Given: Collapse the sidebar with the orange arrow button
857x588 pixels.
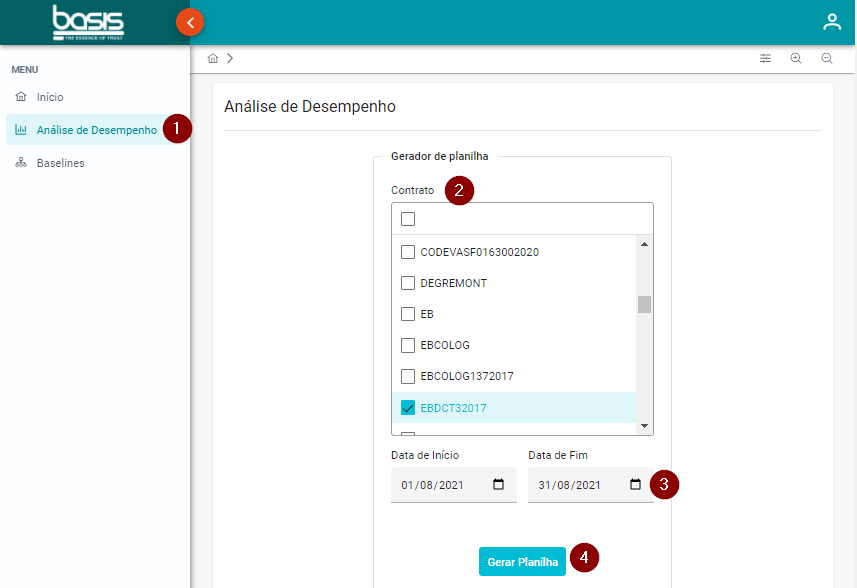Looking at the screenshot, I should (190, 22).
